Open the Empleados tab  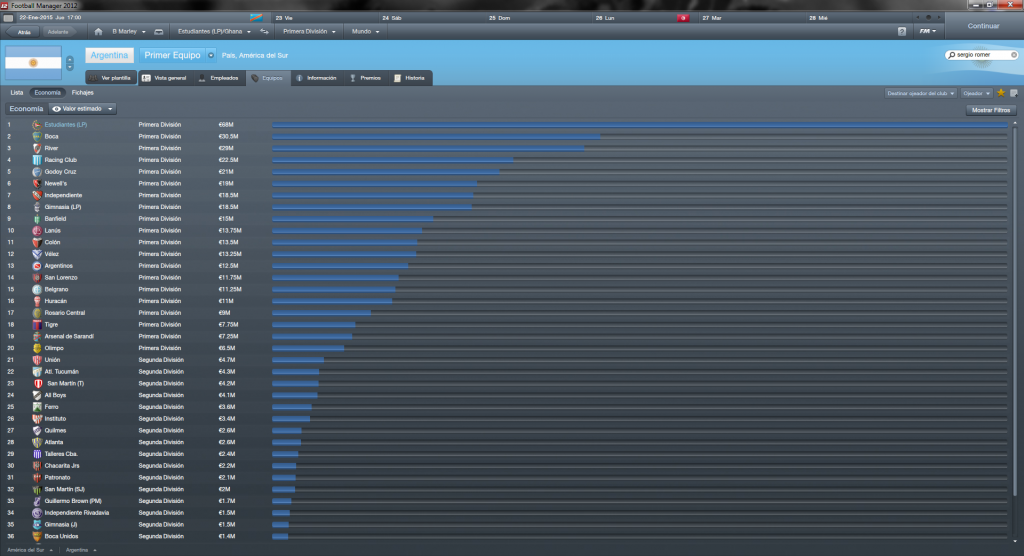219,78
